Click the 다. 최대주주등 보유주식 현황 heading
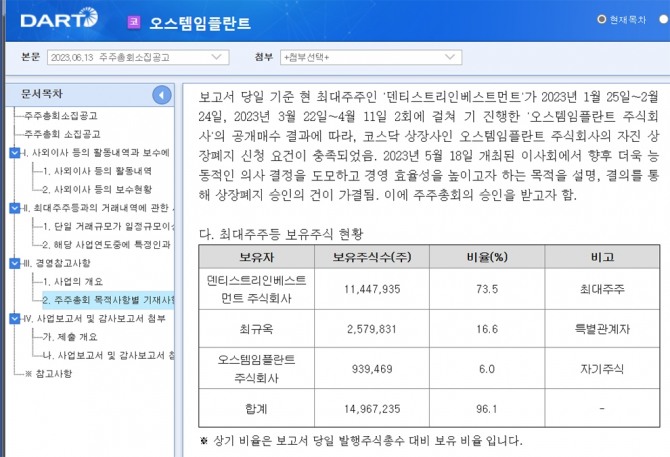The width and height of the screenshot is (670, 457). [x=281, y=234]
